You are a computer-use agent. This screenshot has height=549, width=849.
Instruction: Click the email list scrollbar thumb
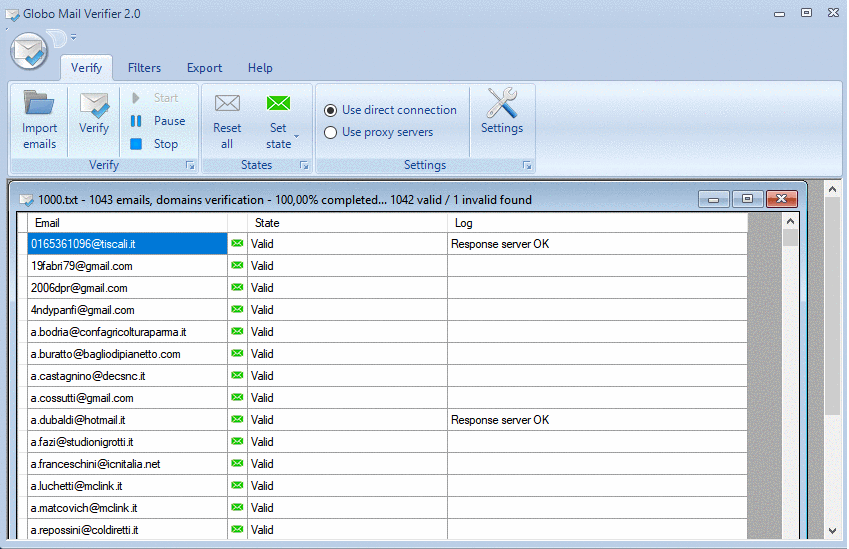pyautogui.click(x=790, y=238)
